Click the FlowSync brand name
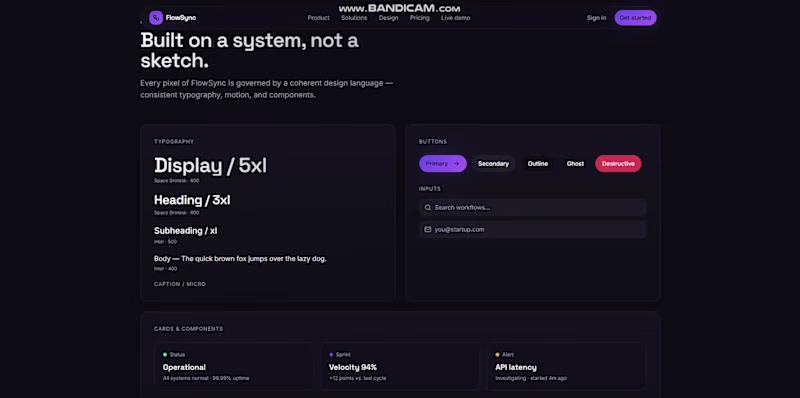800x398 pixels. point(181,18)
